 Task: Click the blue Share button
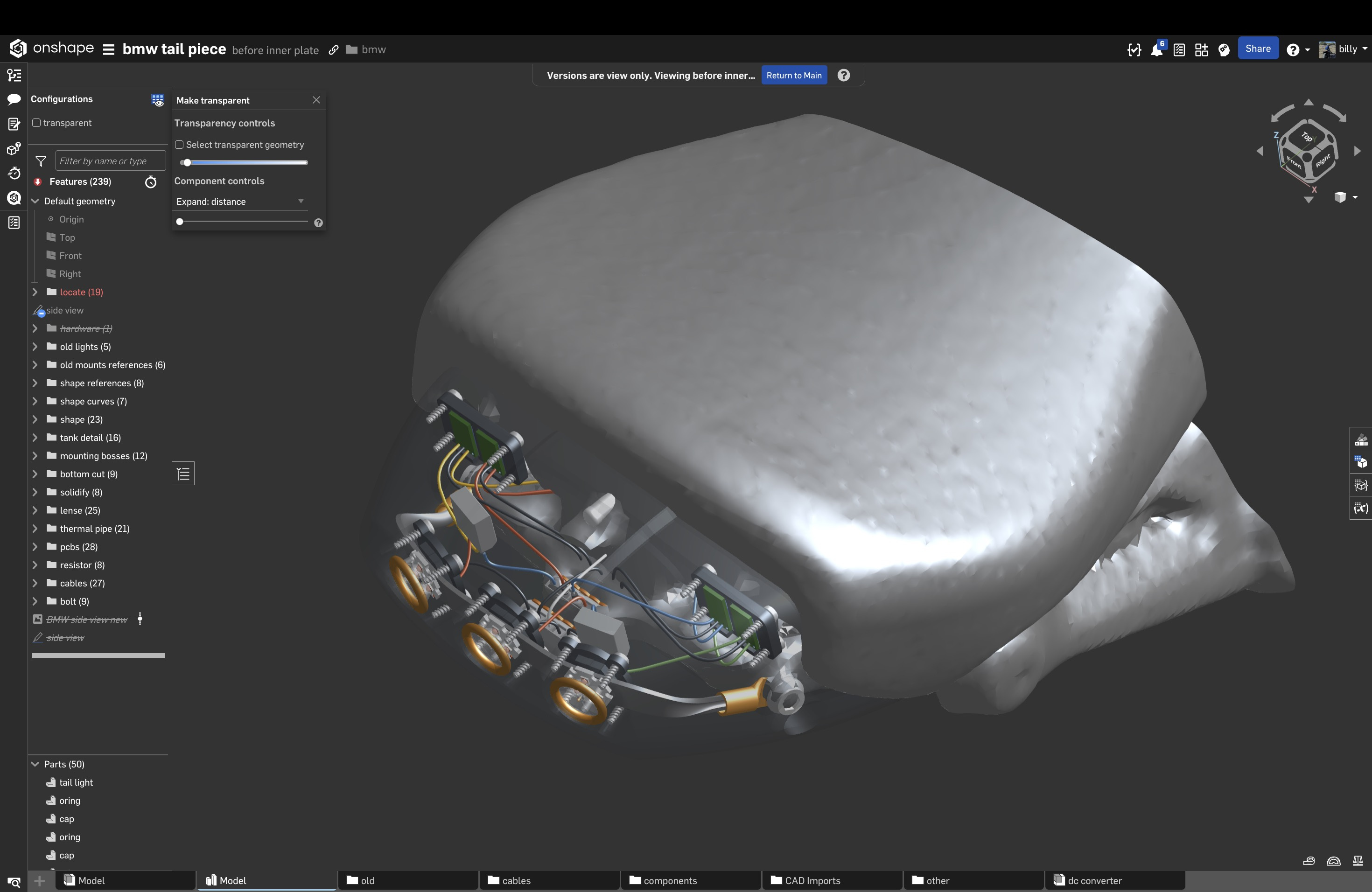click(1257, 49)
